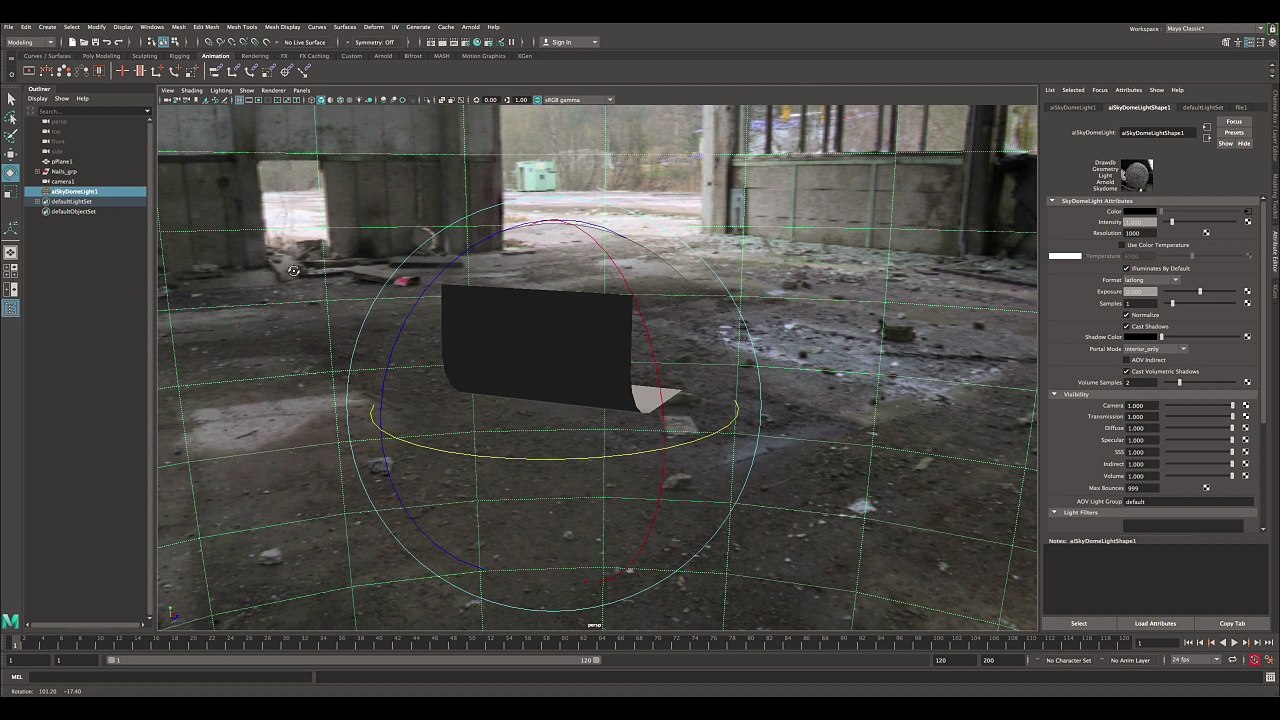
Task: Activate the Move tool in toolbox
Action: (x=11, y=154)
